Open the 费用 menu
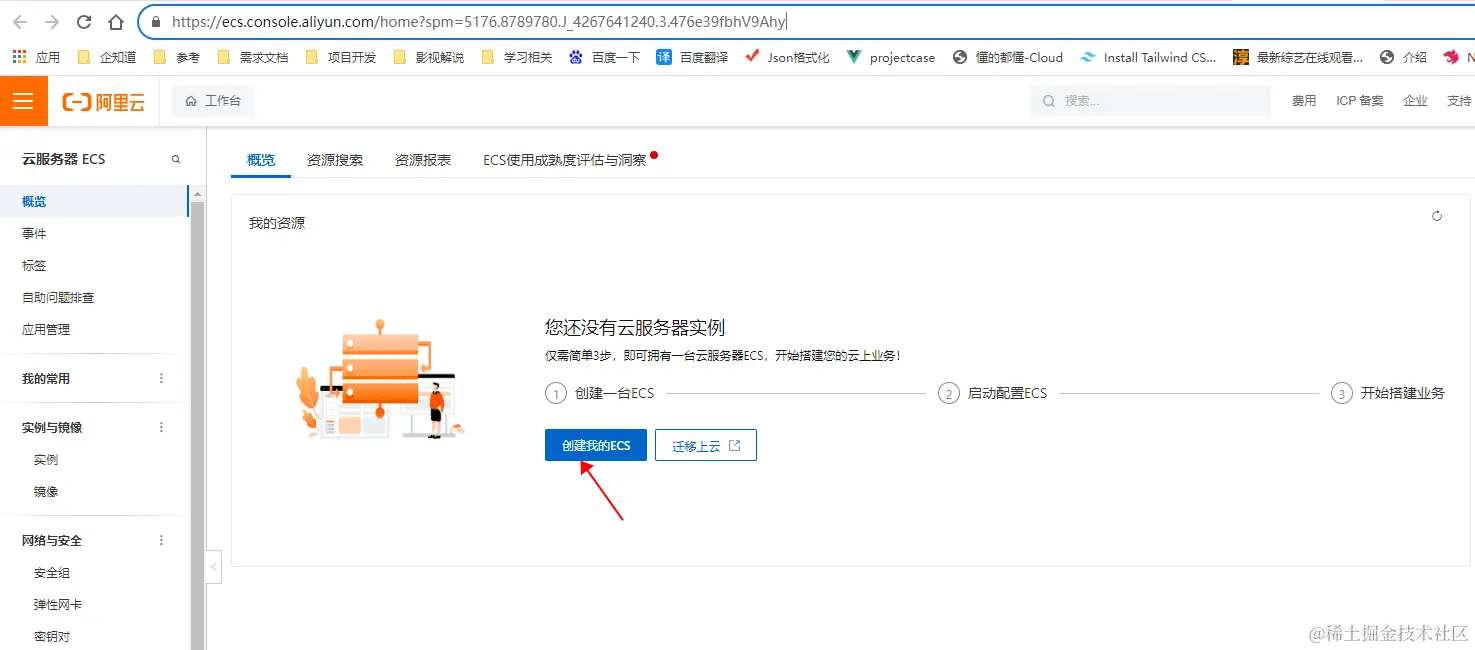 pos(1304,101)
